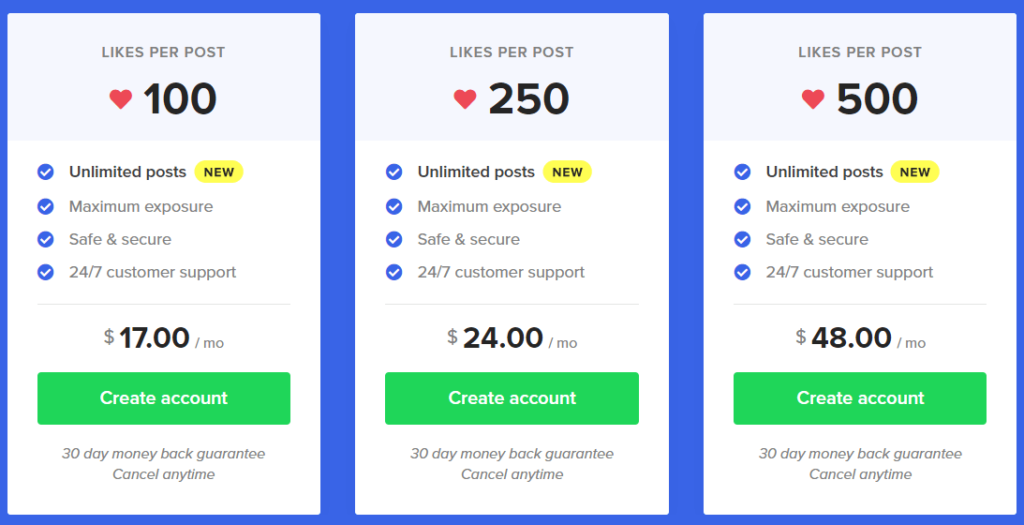Click 24/7 customer support checkmark in 100 plan

pos(46,272)
